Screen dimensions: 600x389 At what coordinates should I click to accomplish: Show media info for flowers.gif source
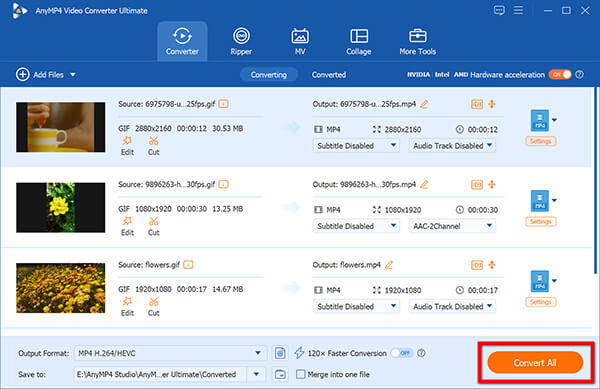click(x=188, y=265)
